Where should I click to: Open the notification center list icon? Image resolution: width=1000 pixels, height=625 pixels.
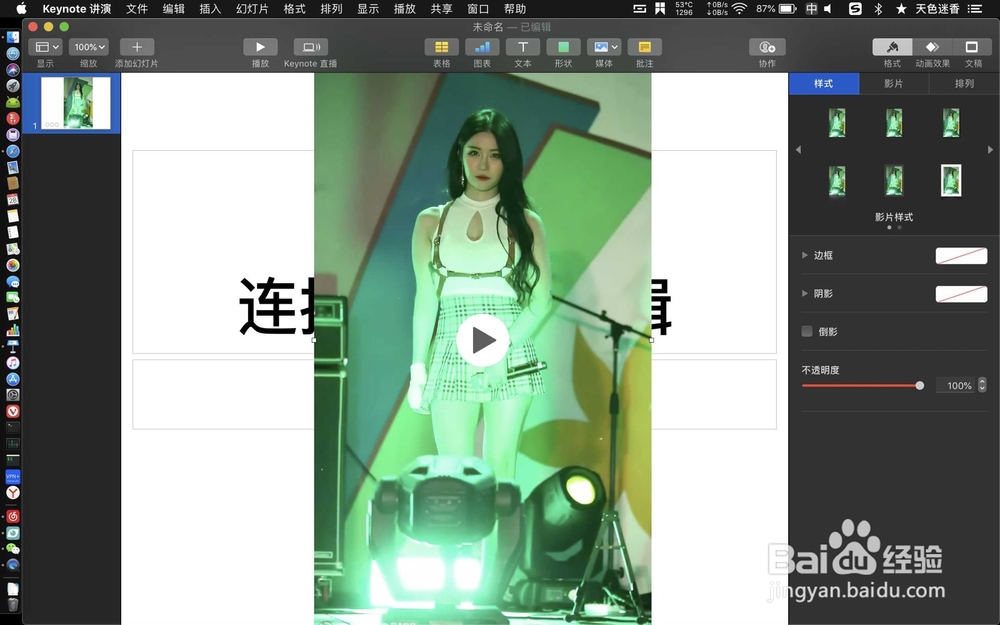click(974, 9)
